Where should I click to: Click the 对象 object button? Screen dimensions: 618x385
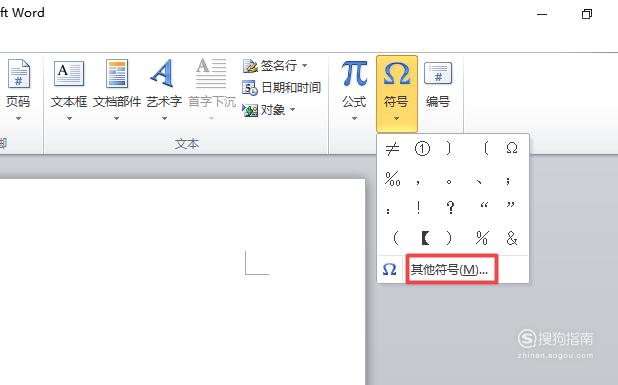(x=269, y=110)
